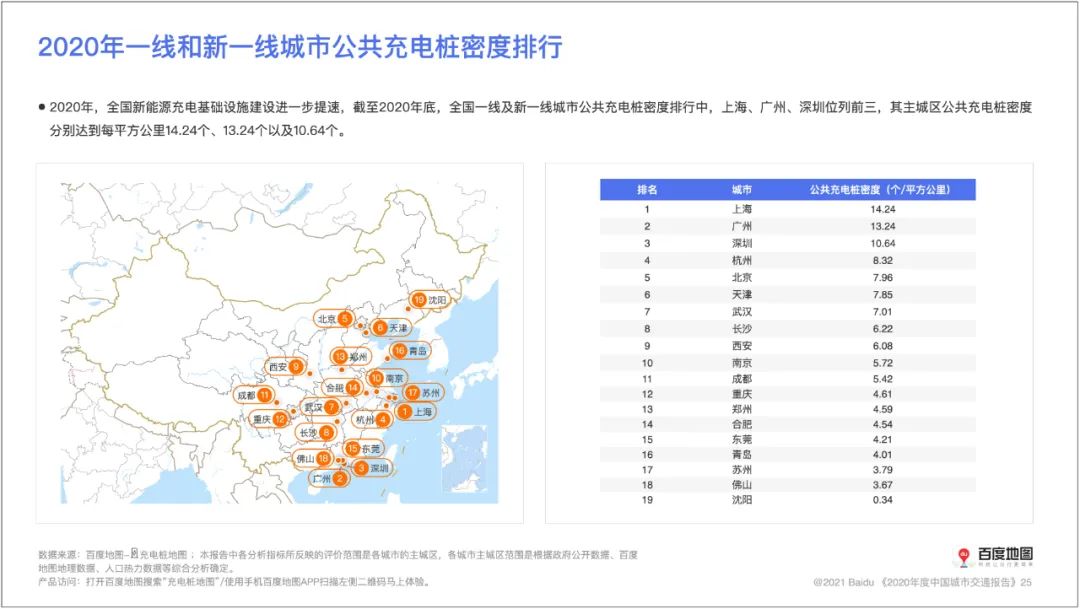
Task: Click the slide title 2020年一线和新一线城市公共充电桩密度排行
Action: (300, 47)
